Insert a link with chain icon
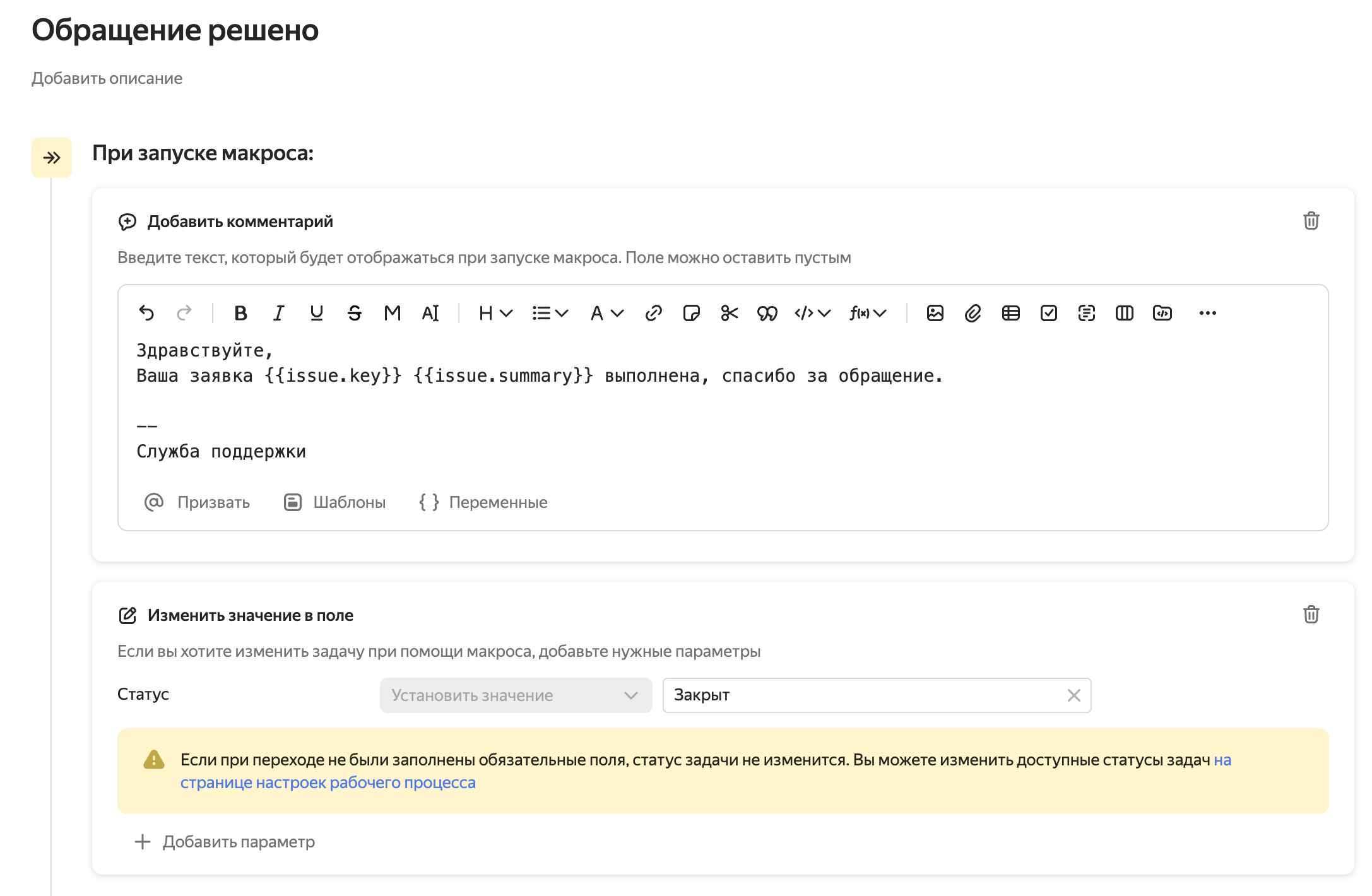Screen dimensions: 1372x896 [x=654, y=313]
